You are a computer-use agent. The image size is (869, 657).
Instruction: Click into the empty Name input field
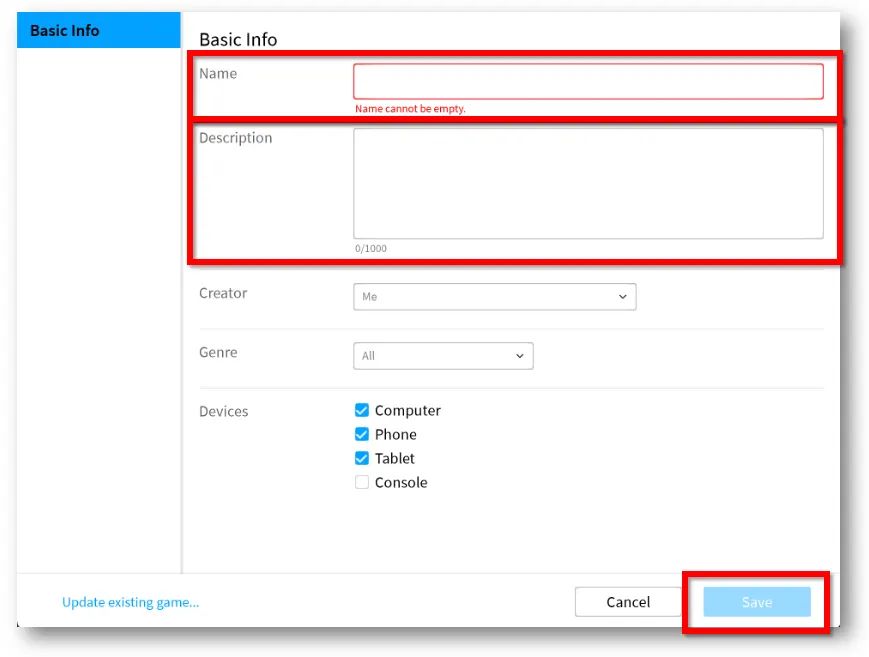tap(588, 82)
